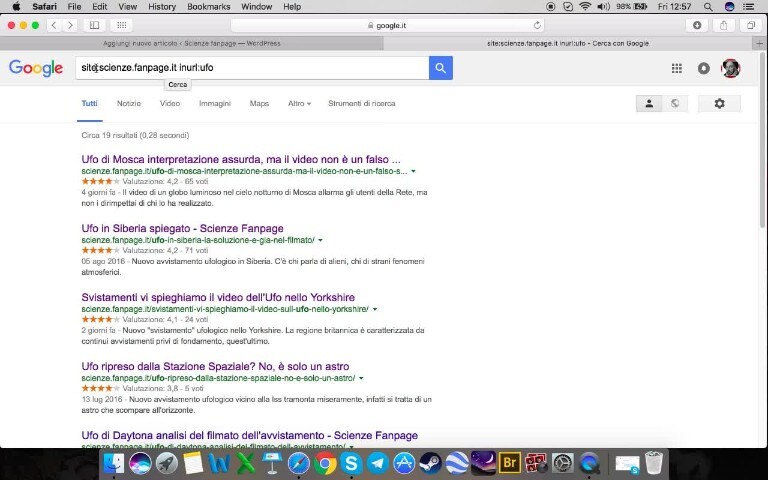Launch Telegram from the dock

[377, 463]
